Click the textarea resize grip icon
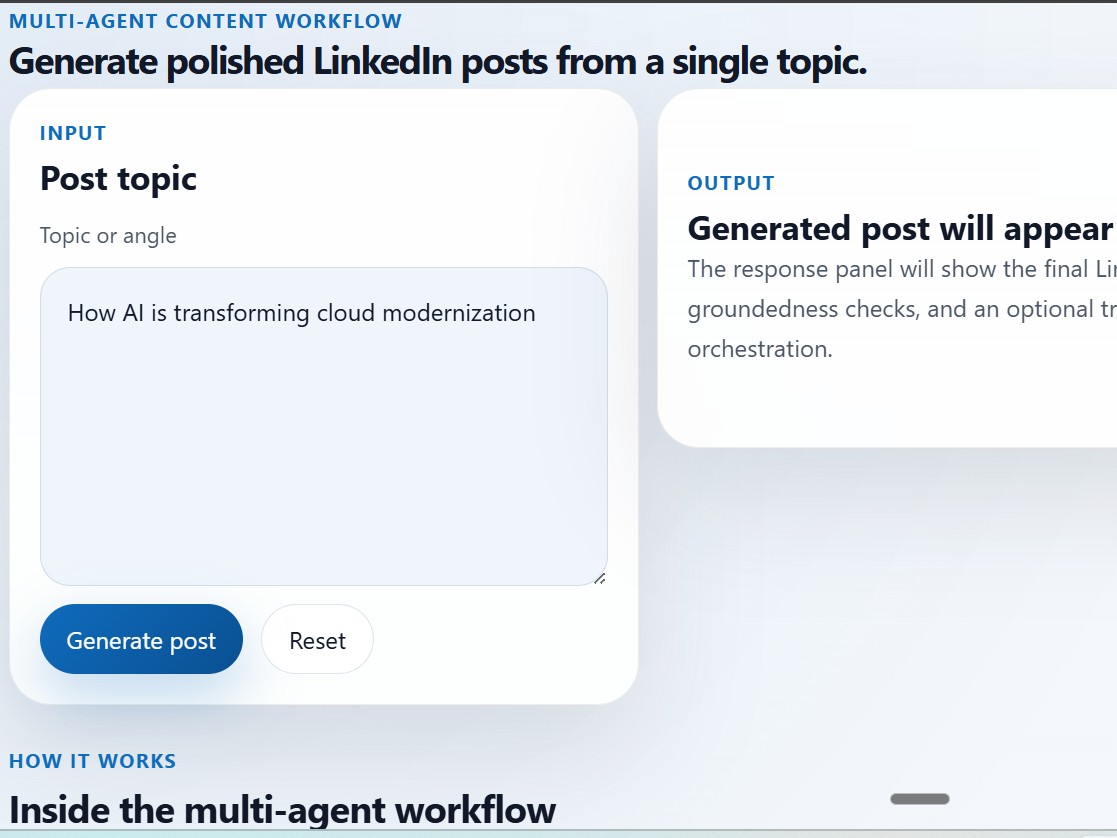The height and width of the screenshot is (838, 1117). pyautogui.click(x=600, y=578)
